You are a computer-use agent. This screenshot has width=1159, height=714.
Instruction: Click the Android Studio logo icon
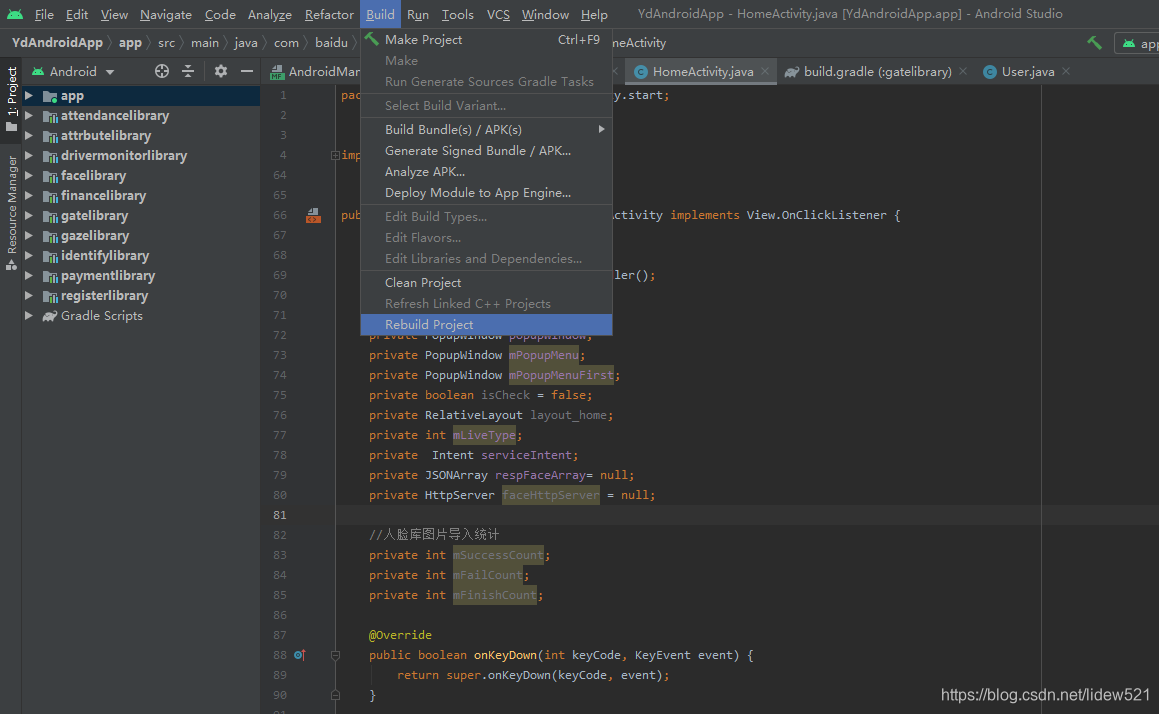point(15,14)
